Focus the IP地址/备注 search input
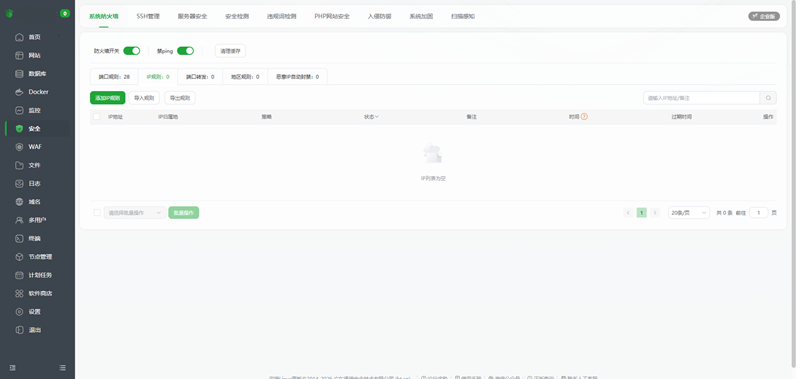 [702, 98]
